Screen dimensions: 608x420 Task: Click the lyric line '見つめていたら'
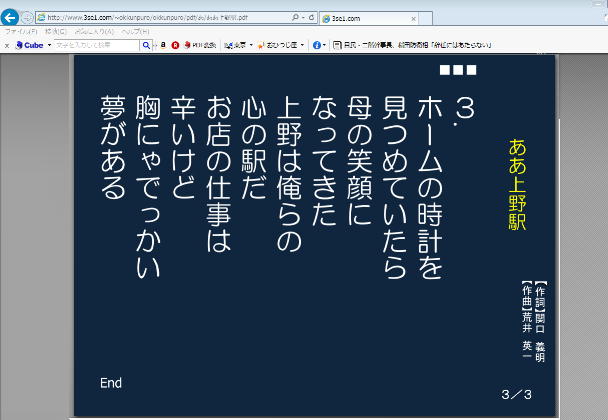click(x=395, y=187)
